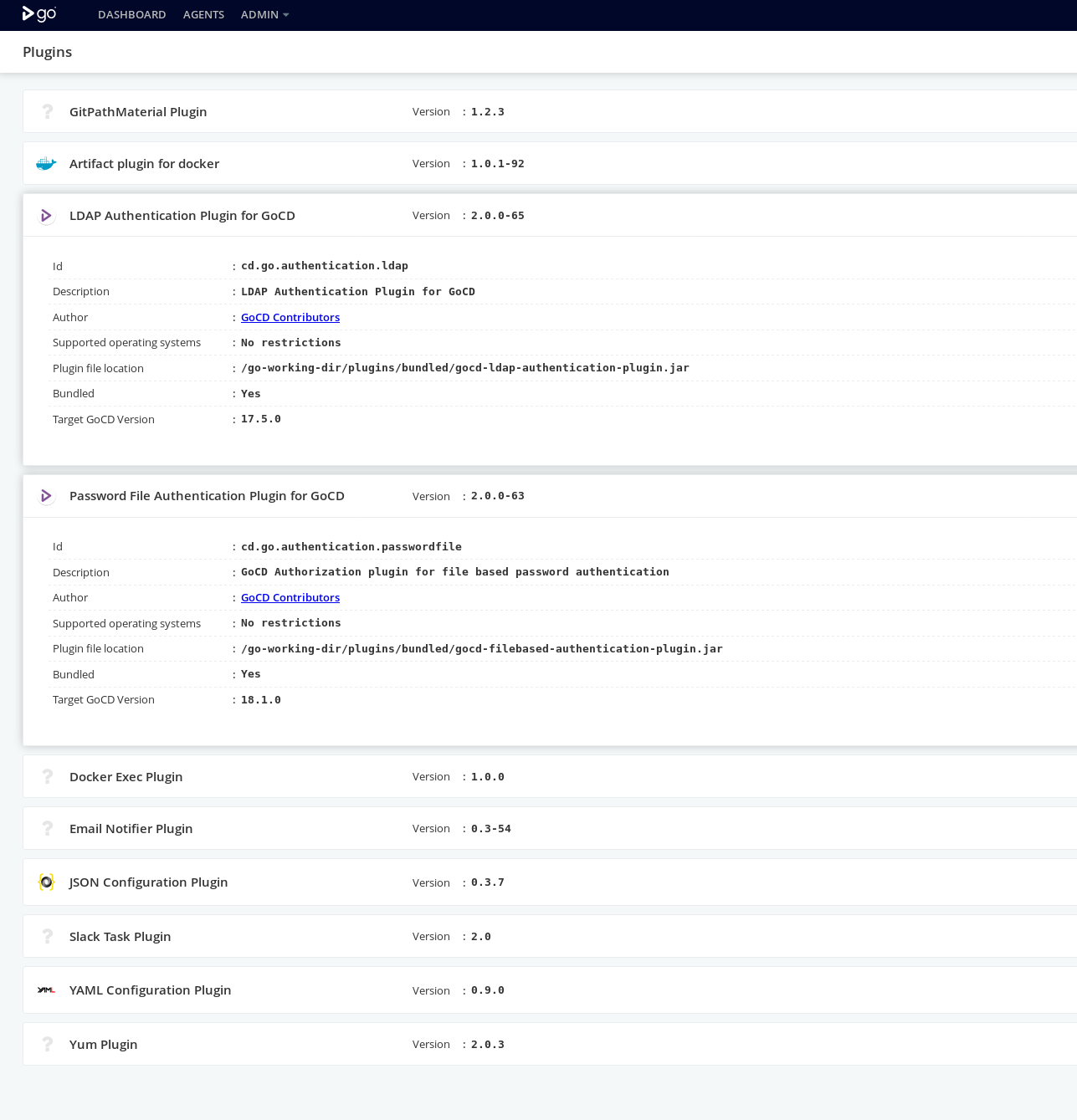Click version value 1.2.3

(488, 111)
